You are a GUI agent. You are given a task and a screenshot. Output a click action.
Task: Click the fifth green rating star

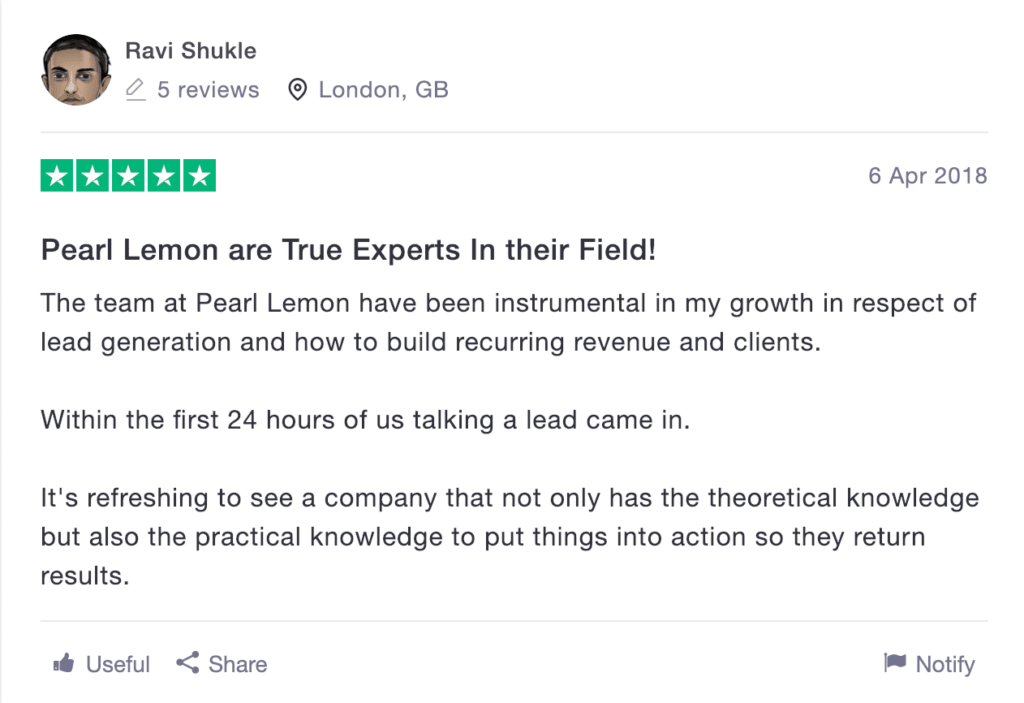[x=199, y=176]
